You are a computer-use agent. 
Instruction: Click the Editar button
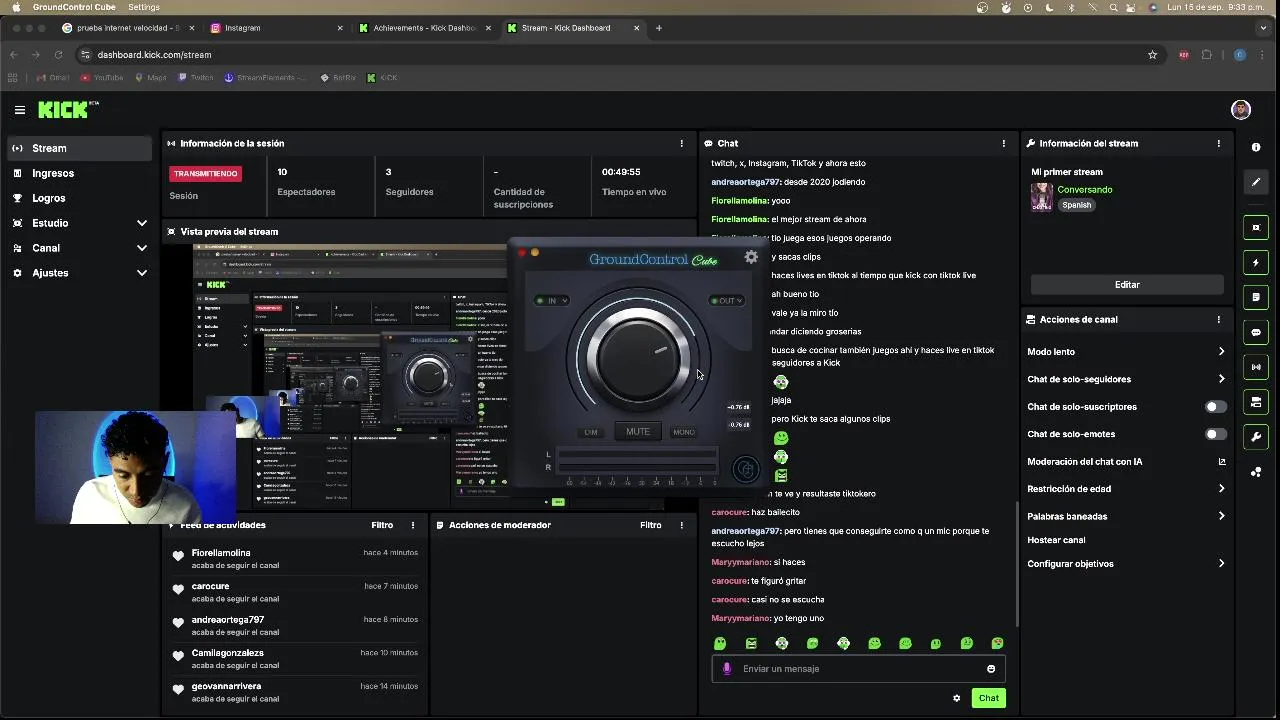1127,285
